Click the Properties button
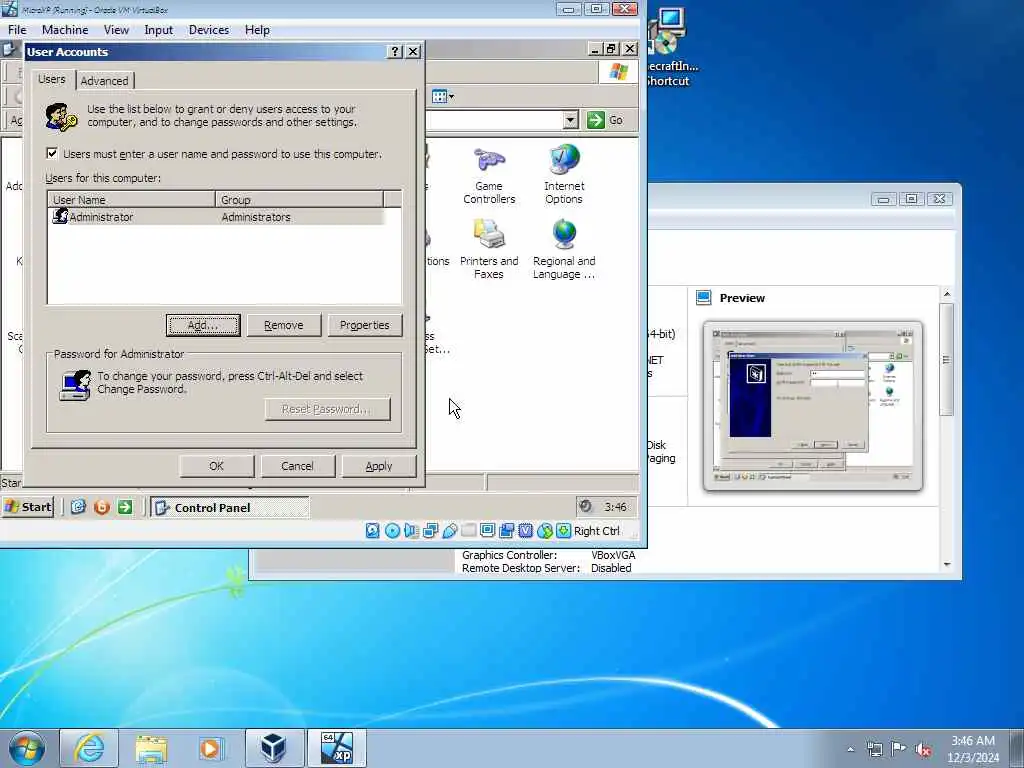This screenshot has width=1024, height=768. tap(364, 325)
